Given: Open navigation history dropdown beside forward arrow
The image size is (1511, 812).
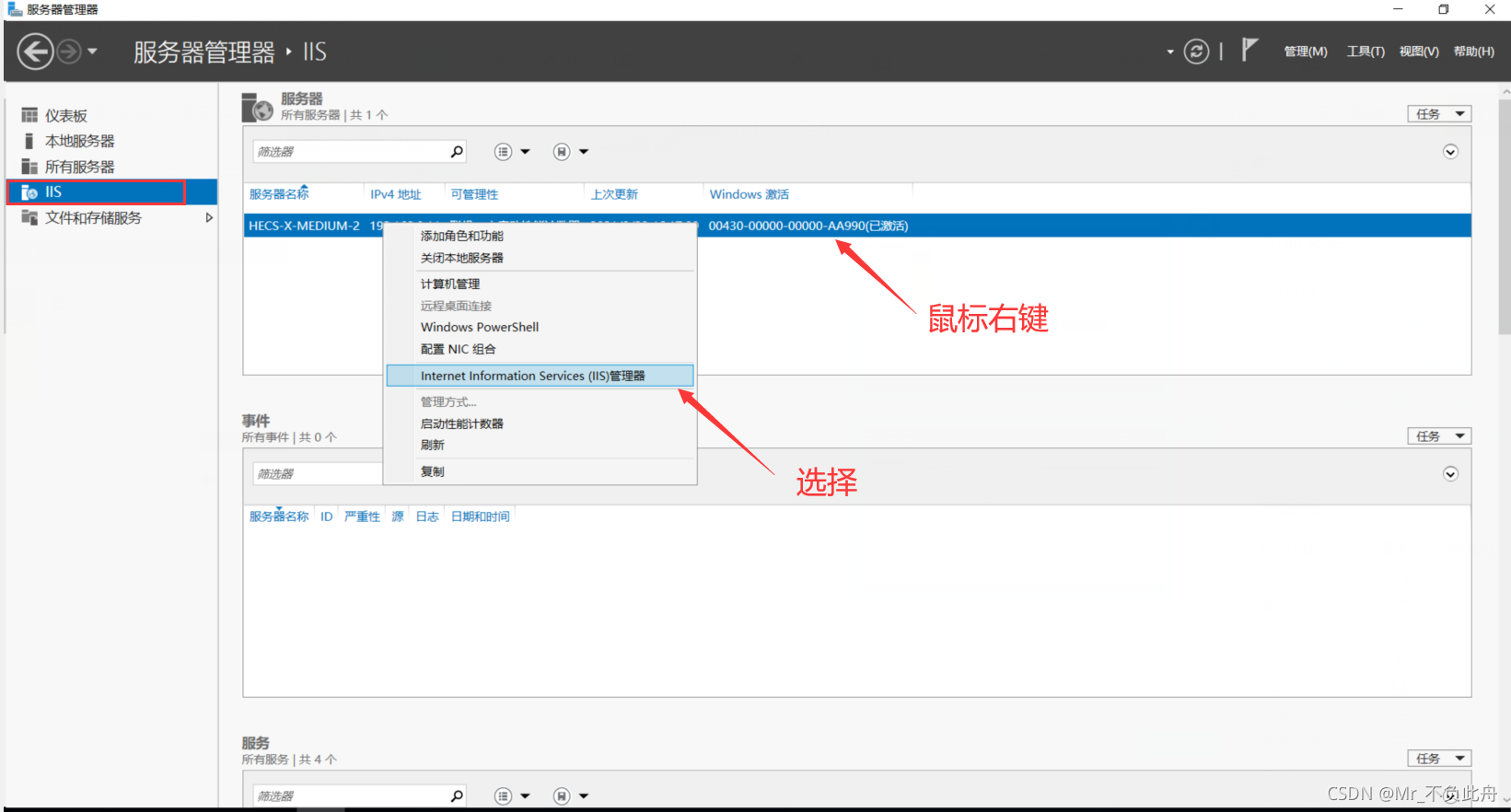Looking at the screenshot, I should (92, 52).
